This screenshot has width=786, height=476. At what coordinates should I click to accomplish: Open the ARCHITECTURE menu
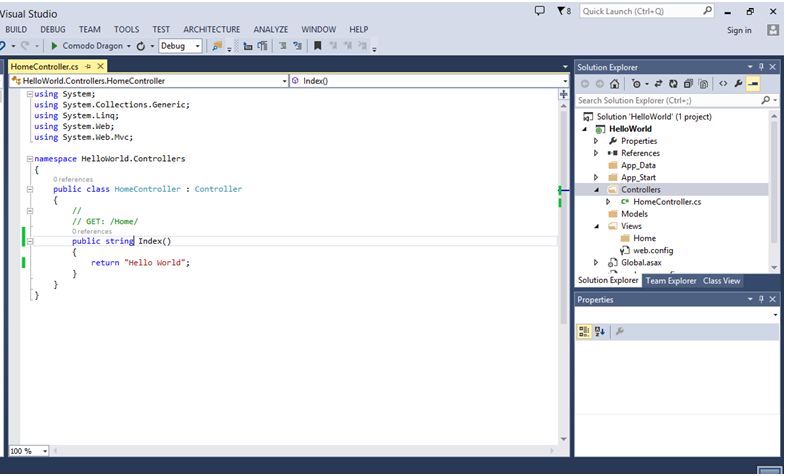point(211,30)
